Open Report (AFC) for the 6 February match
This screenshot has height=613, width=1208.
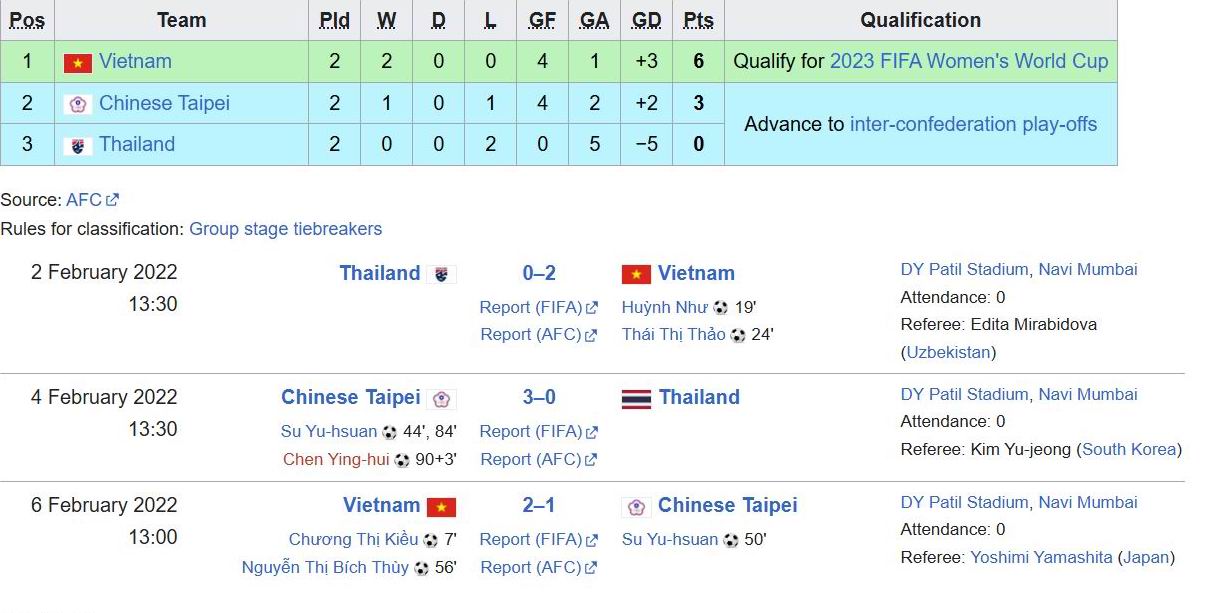coord(530,567)
